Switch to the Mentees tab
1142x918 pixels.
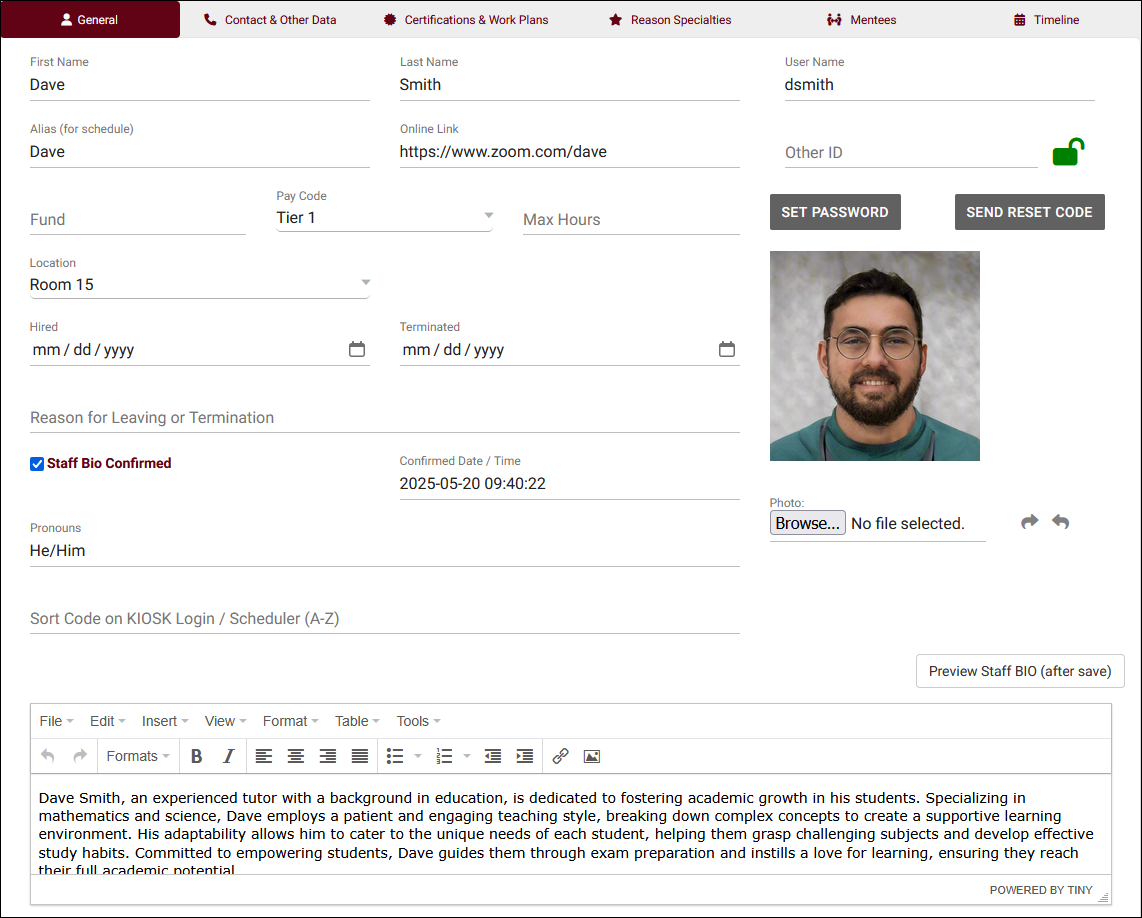(862, 20)
